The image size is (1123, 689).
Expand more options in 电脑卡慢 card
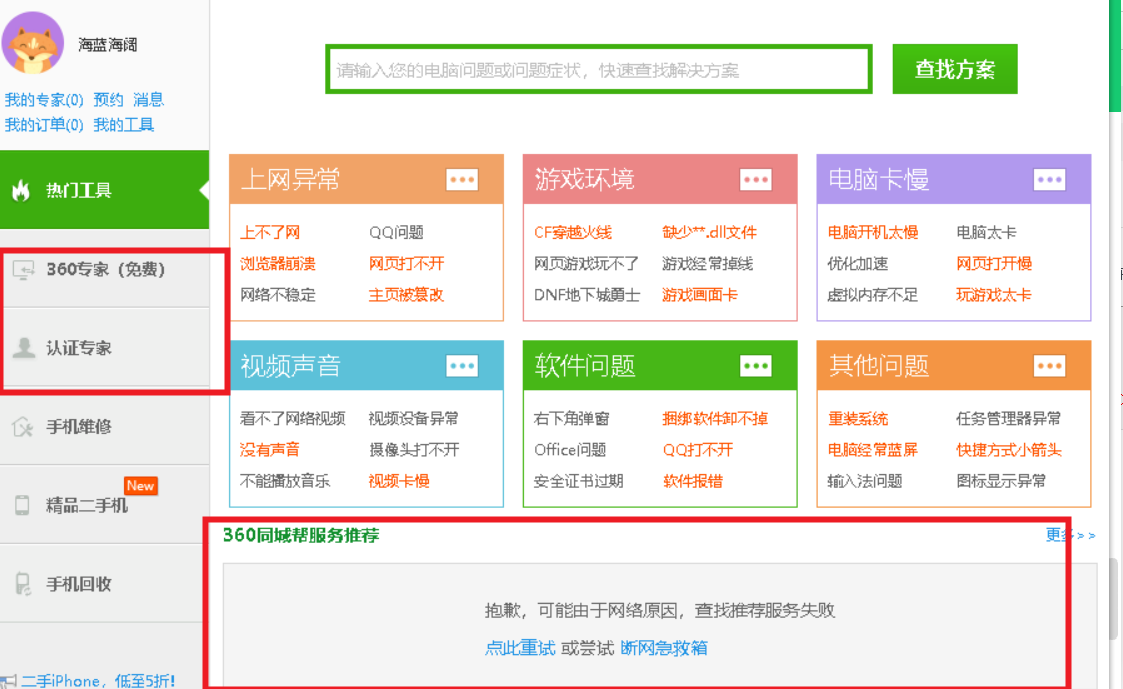[1049, 180]
